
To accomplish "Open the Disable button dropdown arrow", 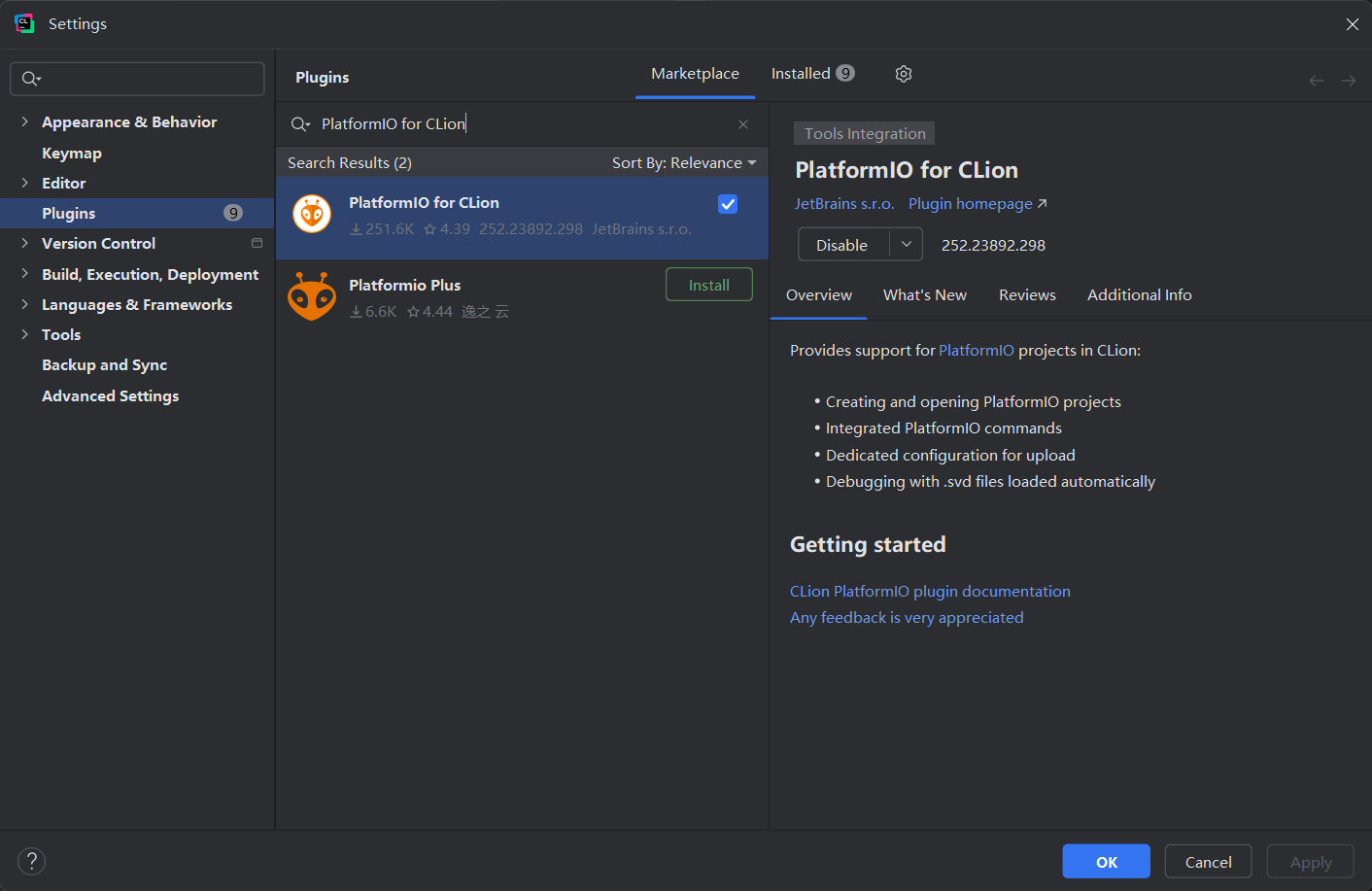I will click(907, 245).
